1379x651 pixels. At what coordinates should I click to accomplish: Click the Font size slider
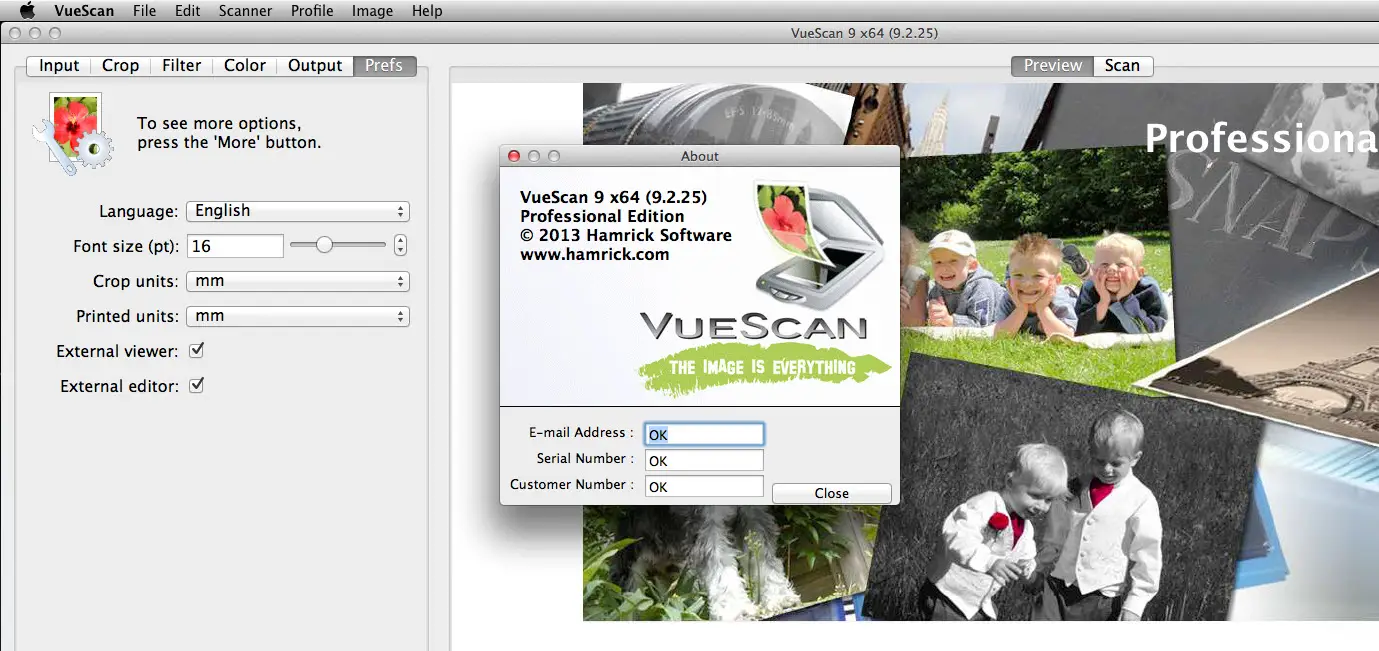338,245
